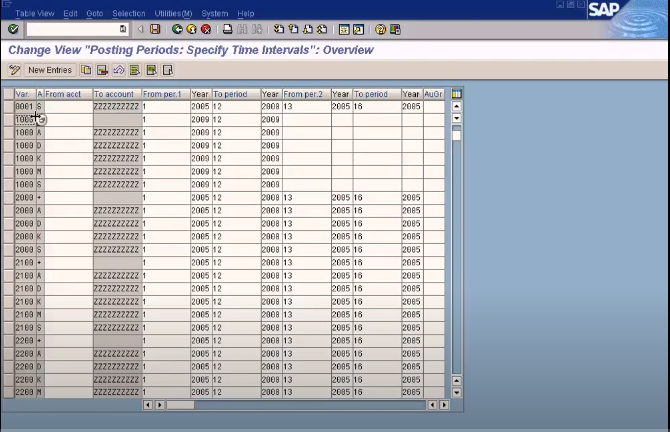Click From acct cell in row 2000 A
670x432 pixels.
point(68,211)
